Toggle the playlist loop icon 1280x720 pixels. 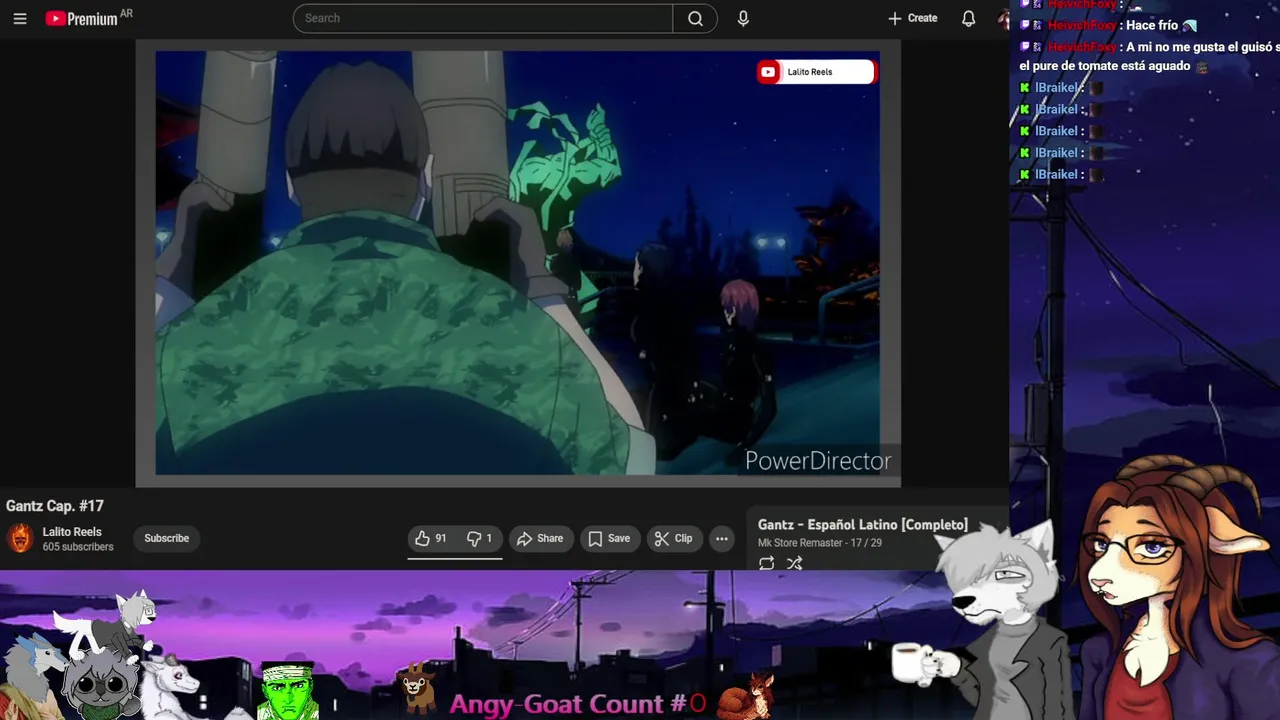point(767,563)
